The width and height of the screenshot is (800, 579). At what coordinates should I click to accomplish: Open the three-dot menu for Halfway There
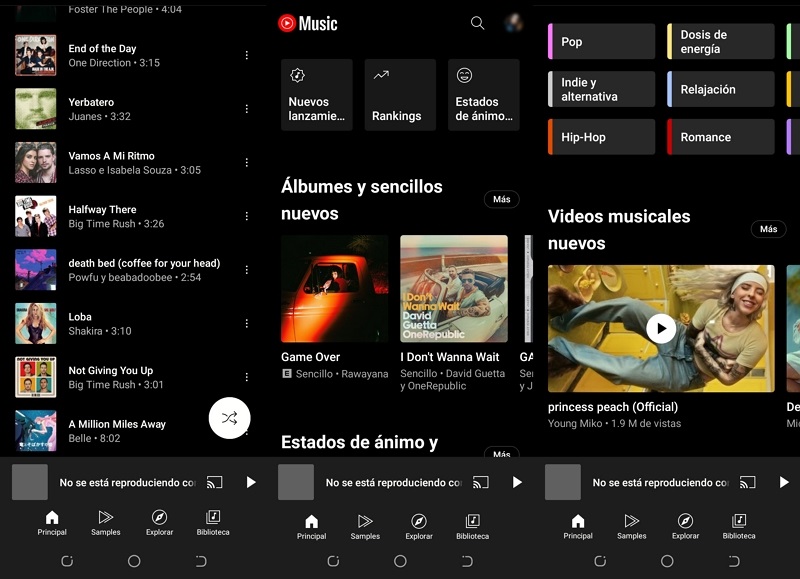245,216
